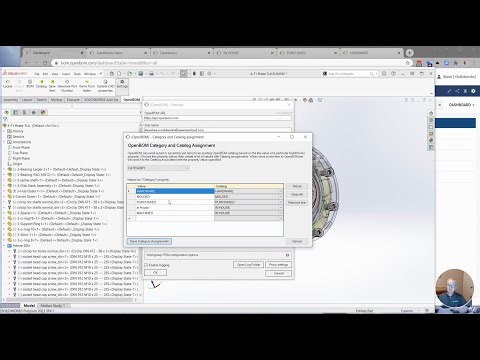Switch to the HARDWARE browser tab

[372, 53]
